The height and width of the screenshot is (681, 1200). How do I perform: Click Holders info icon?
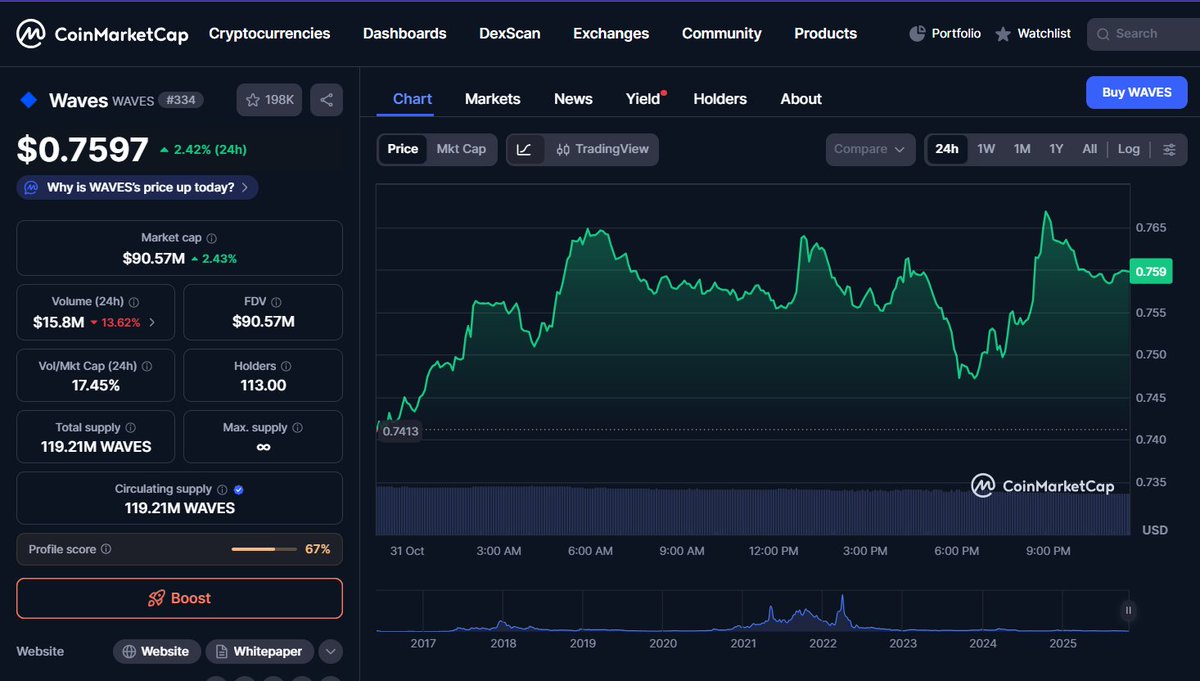[x=286, y=366]
